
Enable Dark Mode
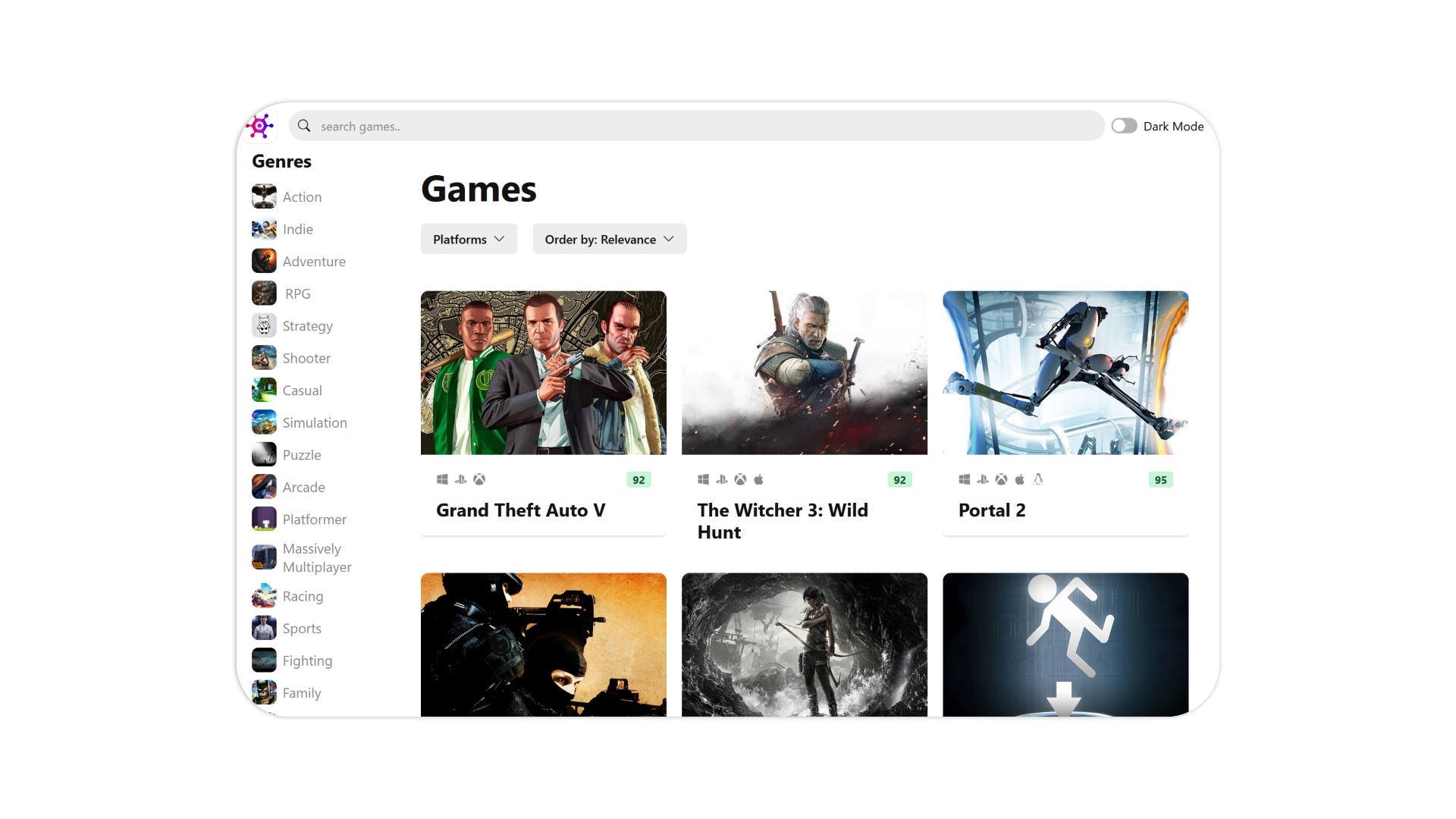(x=1124, y=125)
